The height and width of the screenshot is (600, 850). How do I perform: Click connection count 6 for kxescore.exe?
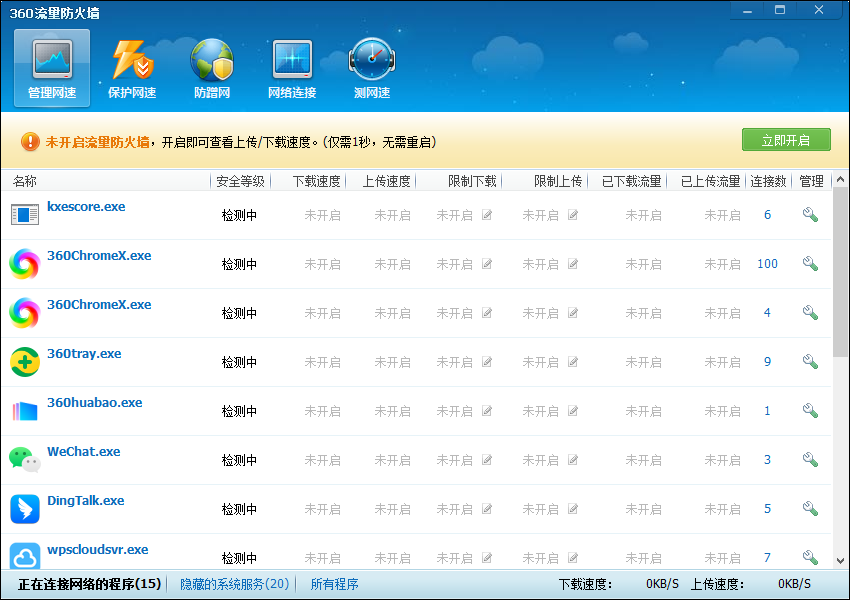[767, 215]
